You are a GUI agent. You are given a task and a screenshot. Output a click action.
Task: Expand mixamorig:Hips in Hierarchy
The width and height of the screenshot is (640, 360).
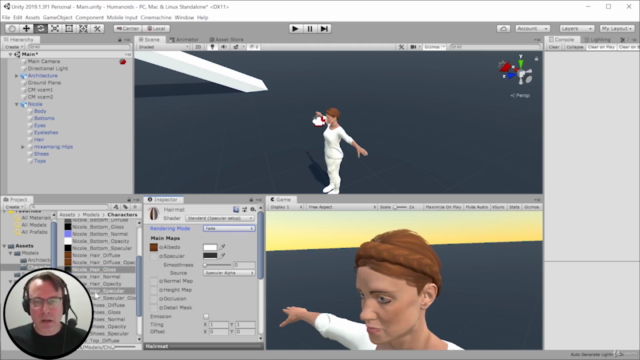pos(23,147)
